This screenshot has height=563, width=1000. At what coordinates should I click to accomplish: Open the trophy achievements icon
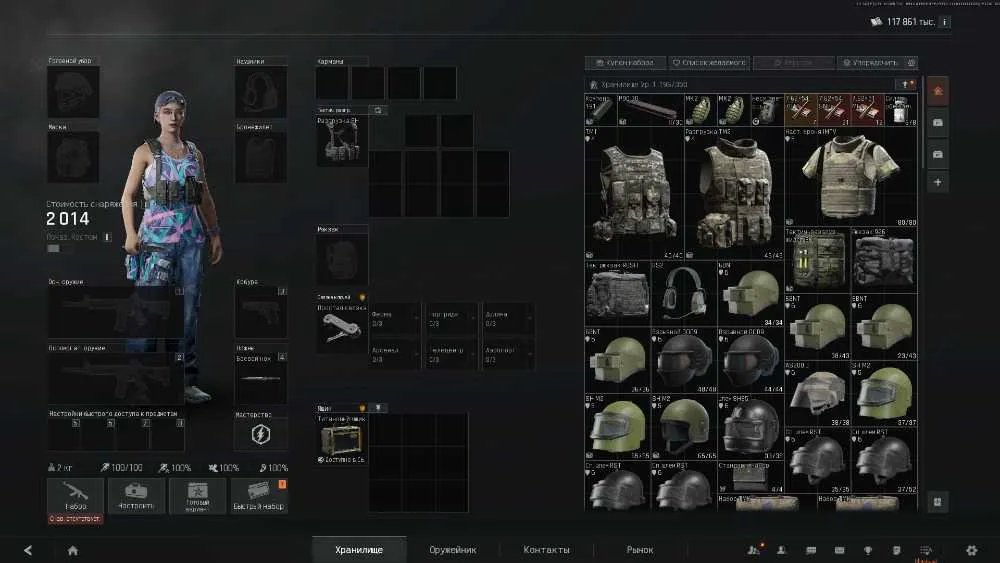(x=868, y=550)
